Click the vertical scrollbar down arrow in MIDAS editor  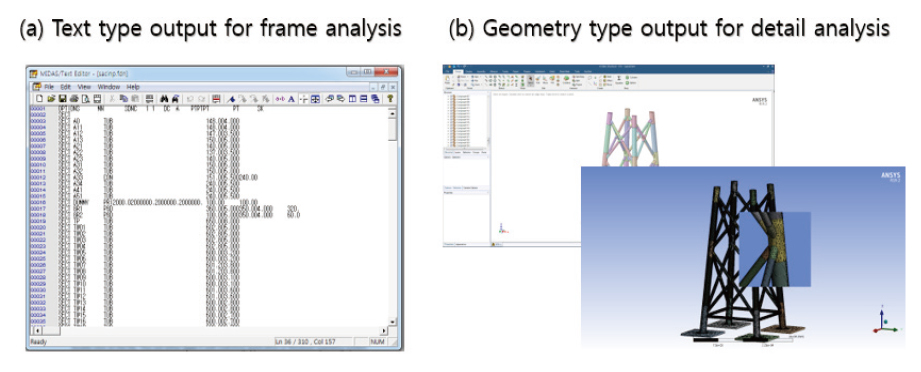[x=392, y=322]
